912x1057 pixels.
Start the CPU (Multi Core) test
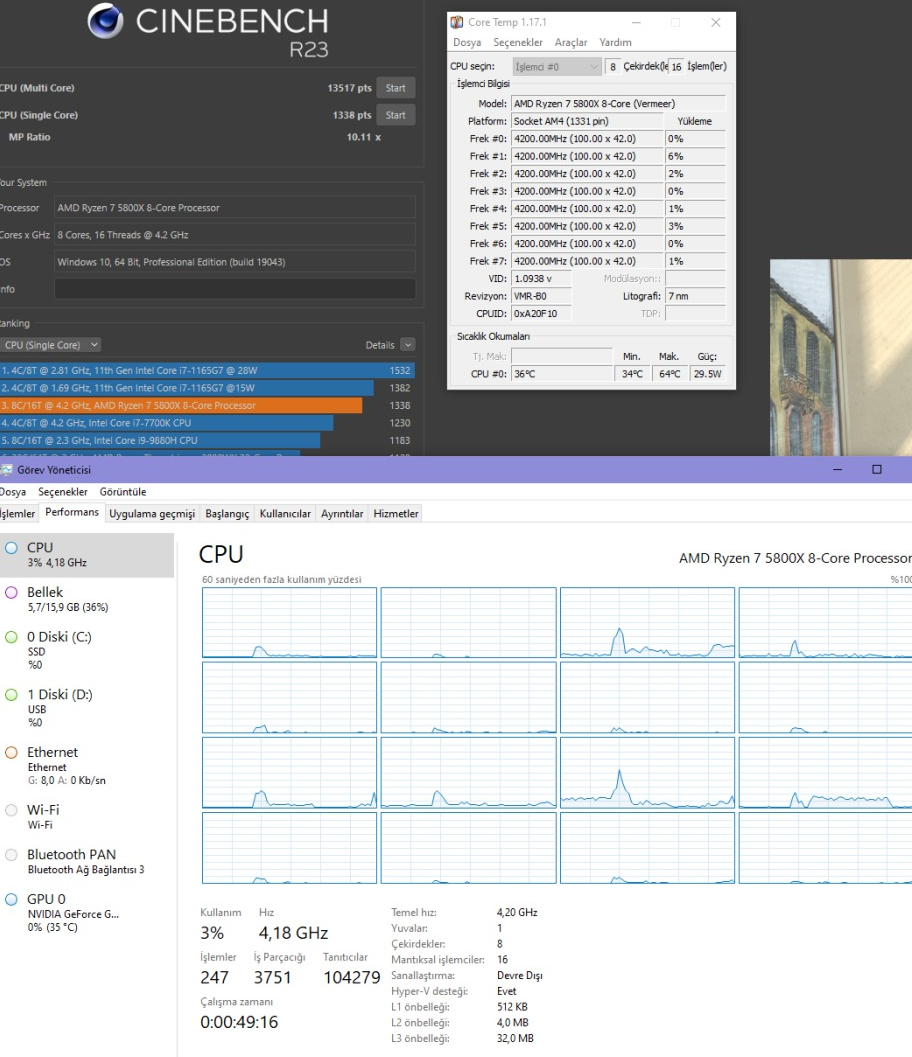pos(396,88)
